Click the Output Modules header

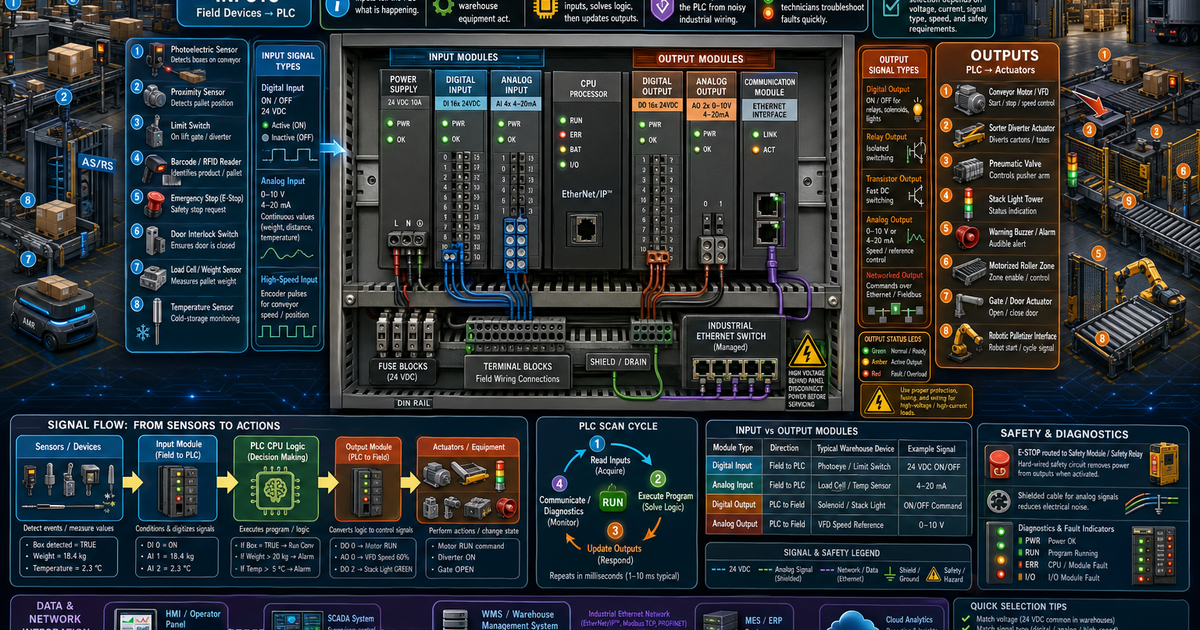tap(701, 59)
